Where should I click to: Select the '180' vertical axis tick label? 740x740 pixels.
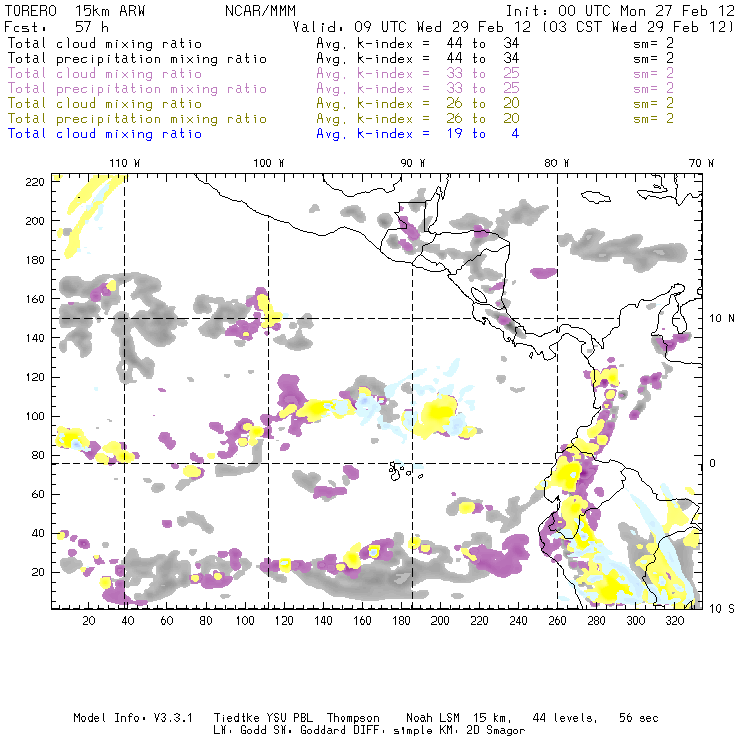(35, 260)
